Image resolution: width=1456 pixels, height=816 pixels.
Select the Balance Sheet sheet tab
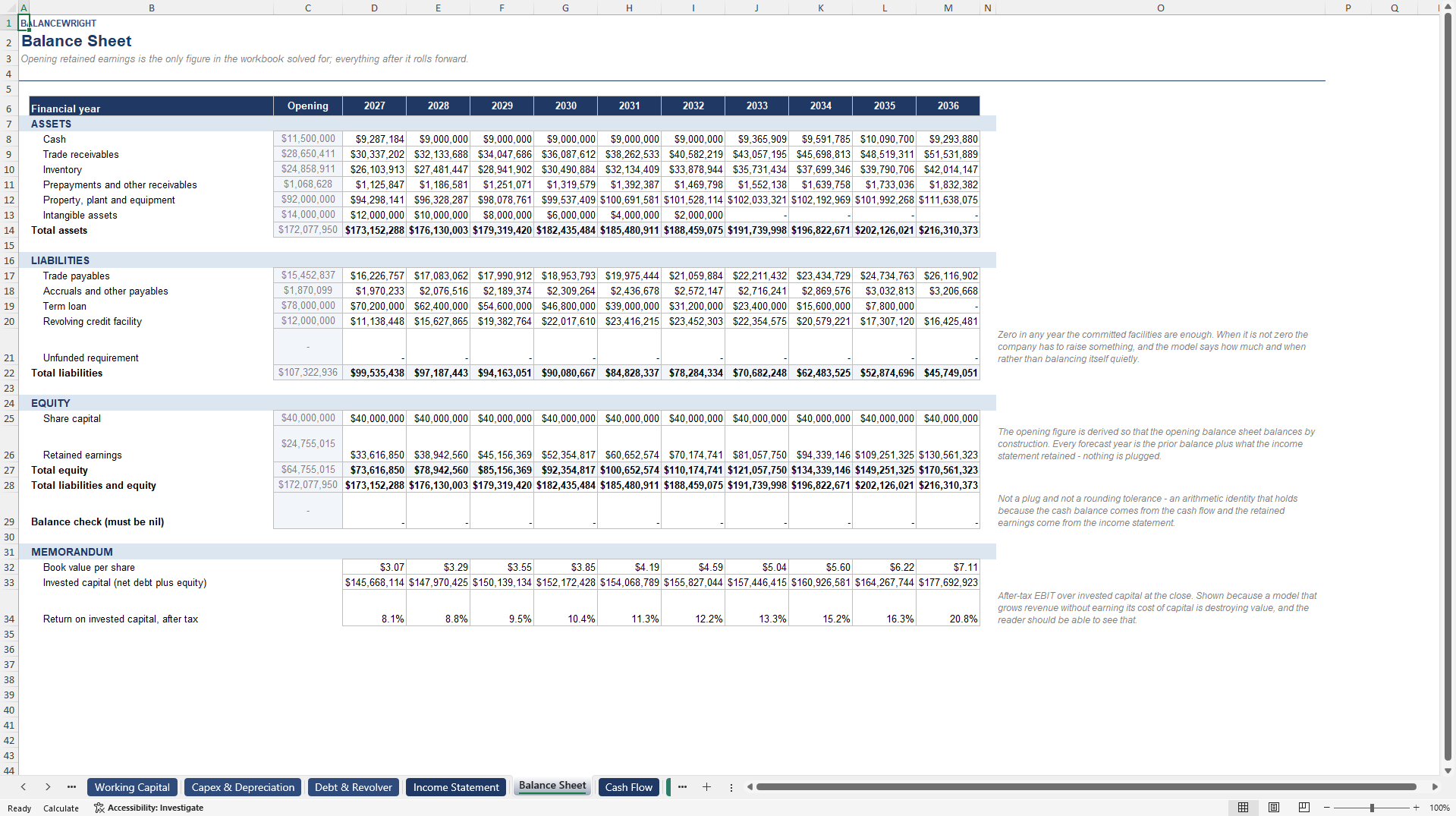tap(552, 786)
